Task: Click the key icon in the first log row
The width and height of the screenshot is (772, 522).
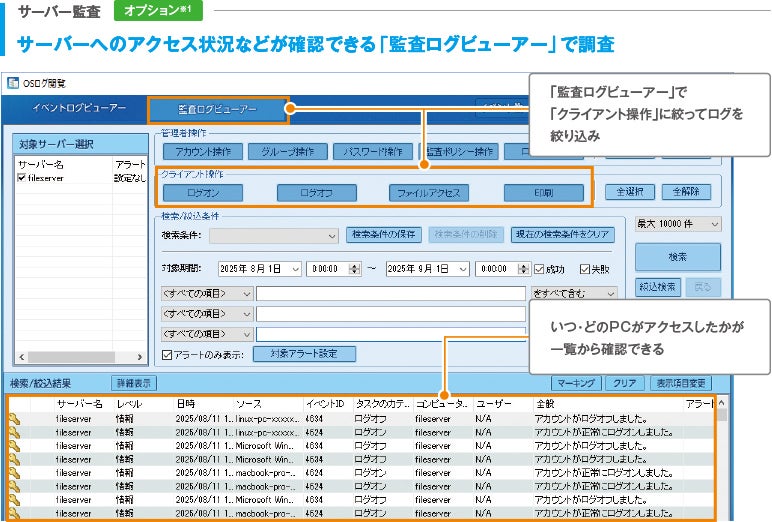Action: pos(14,419)
